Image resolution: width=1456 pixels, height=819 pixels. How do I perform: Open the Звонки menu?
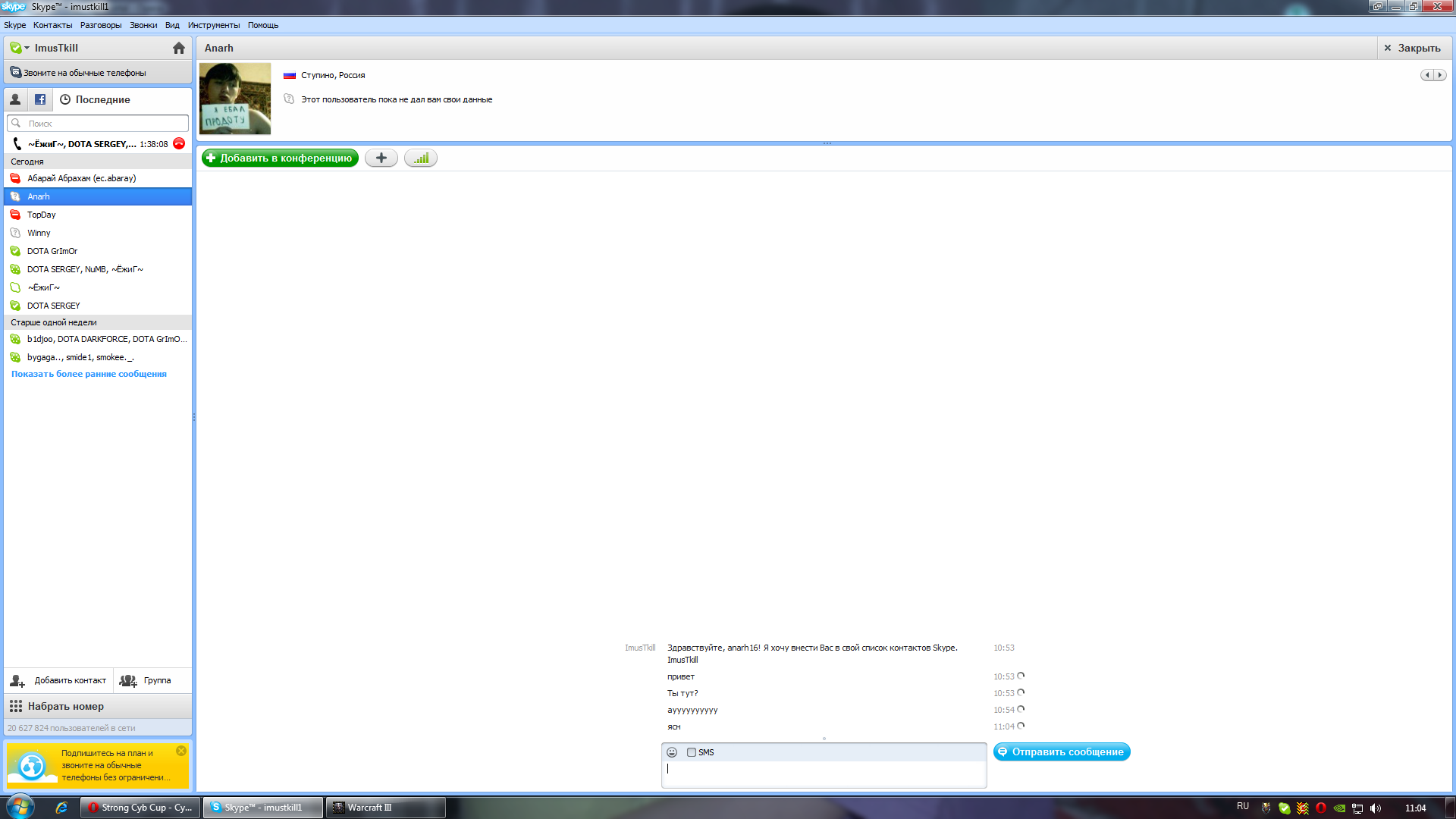click(x=143, y=25)
